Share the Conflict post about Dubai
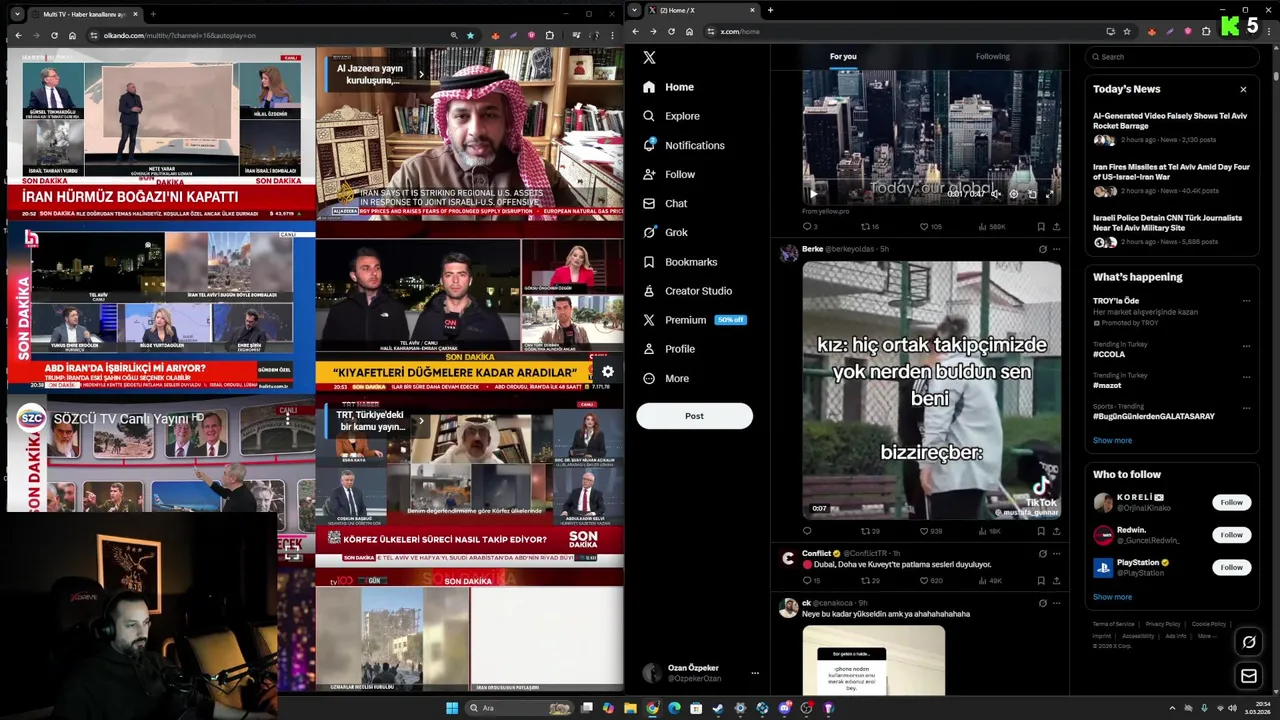 [x=1056, y=580]
